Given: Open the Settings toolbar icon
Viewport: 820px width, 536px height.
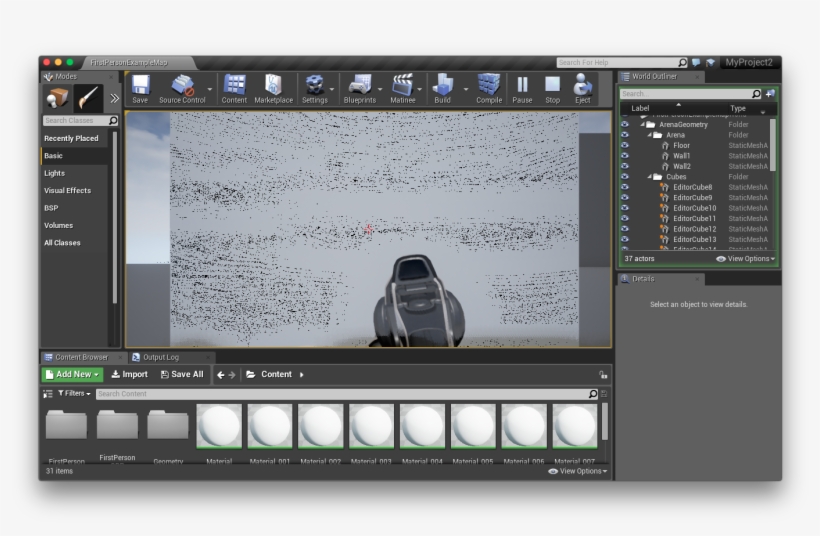Looking at the screenshot, I should pyautogui.click(x=314, y=88).
